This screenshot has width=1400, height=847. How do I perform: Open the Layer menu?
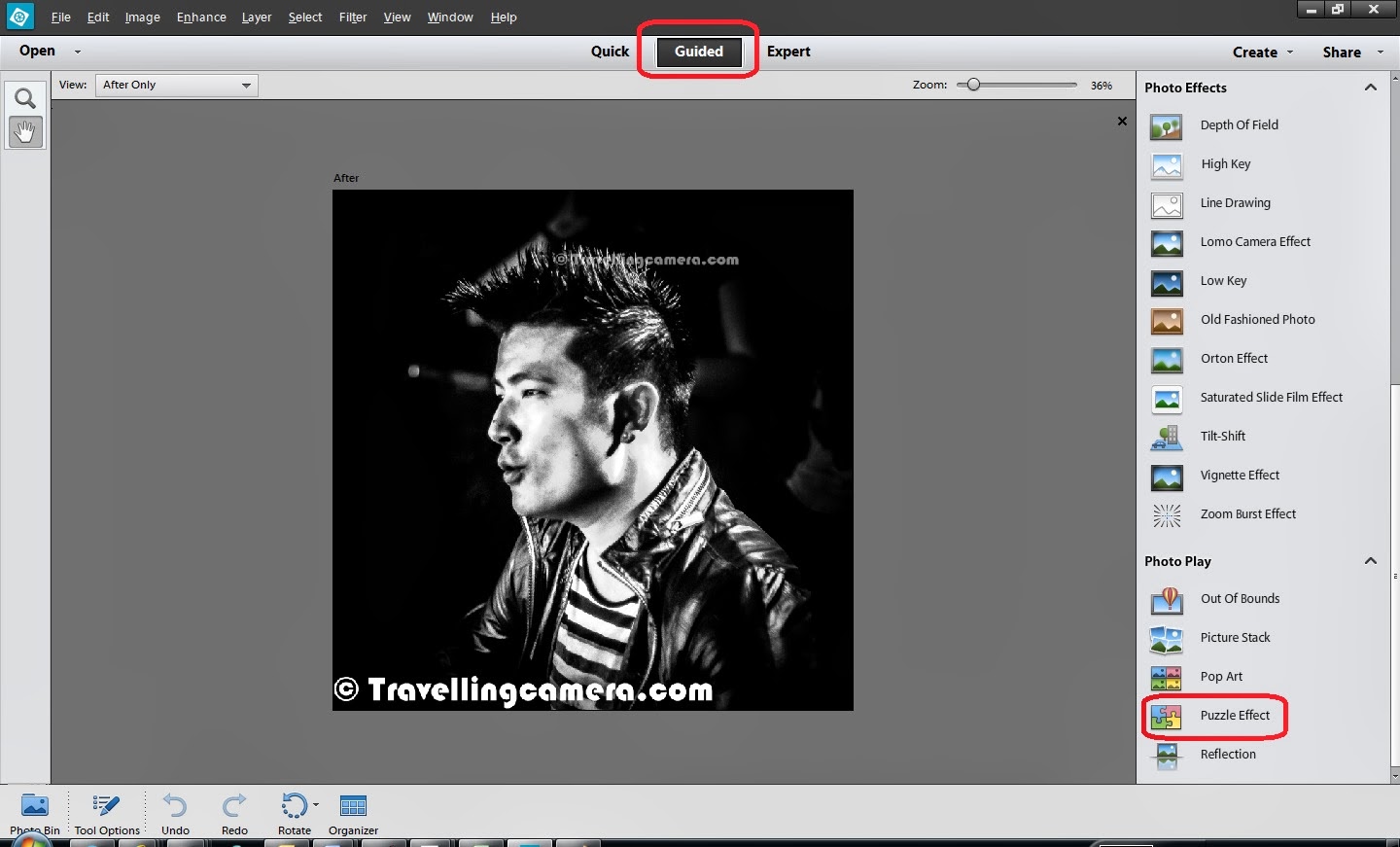click(257, 18)
